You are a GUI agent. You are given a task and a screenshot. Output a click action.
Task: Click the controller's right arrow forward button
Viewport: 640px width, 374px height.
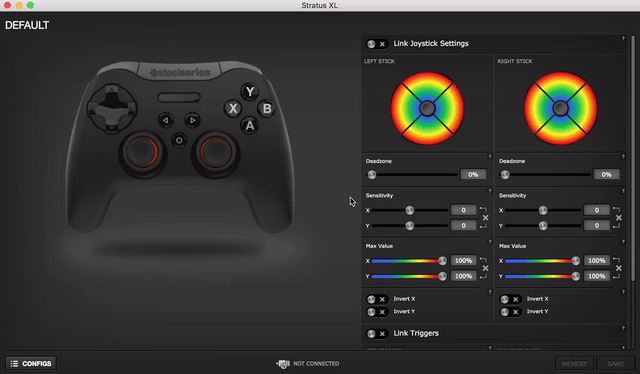pos(192,120)
